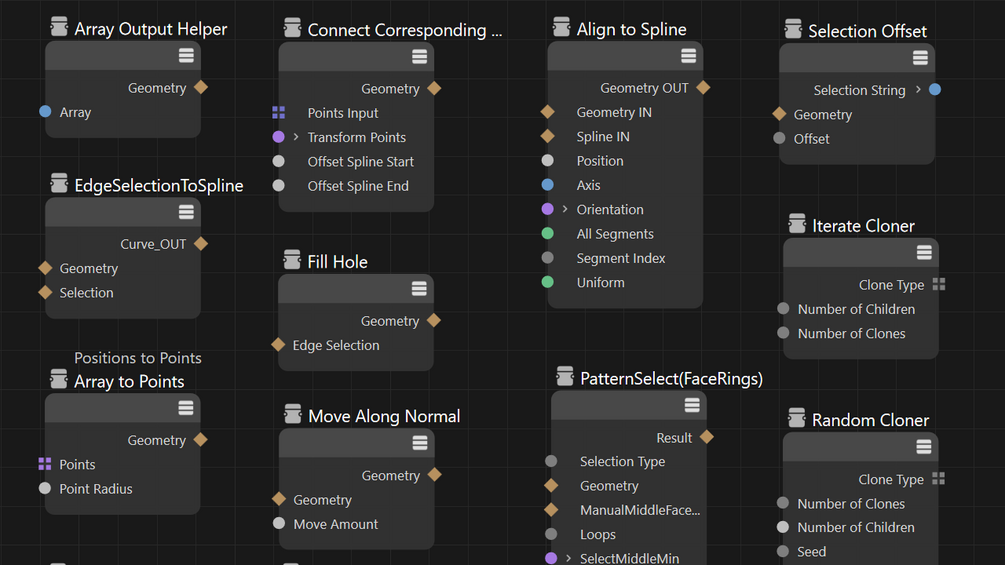Click the Geometry OUT output port

[703, 88]
